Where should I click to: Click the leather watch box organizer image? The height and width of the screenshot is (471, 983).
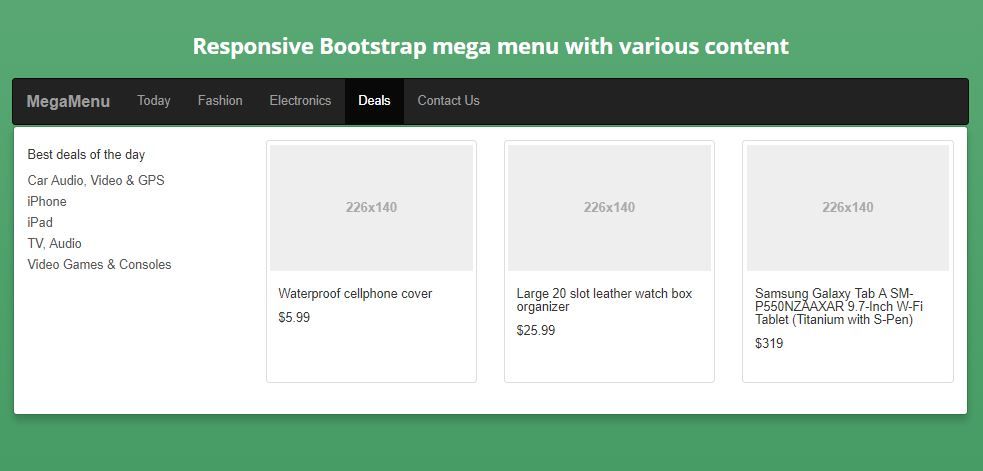coord(609,208)
